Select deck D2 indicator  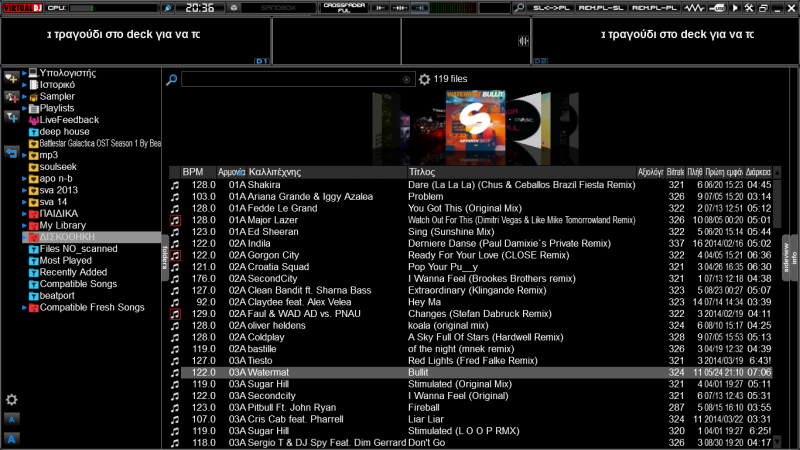pyautogui.click(x=540, y=61)
